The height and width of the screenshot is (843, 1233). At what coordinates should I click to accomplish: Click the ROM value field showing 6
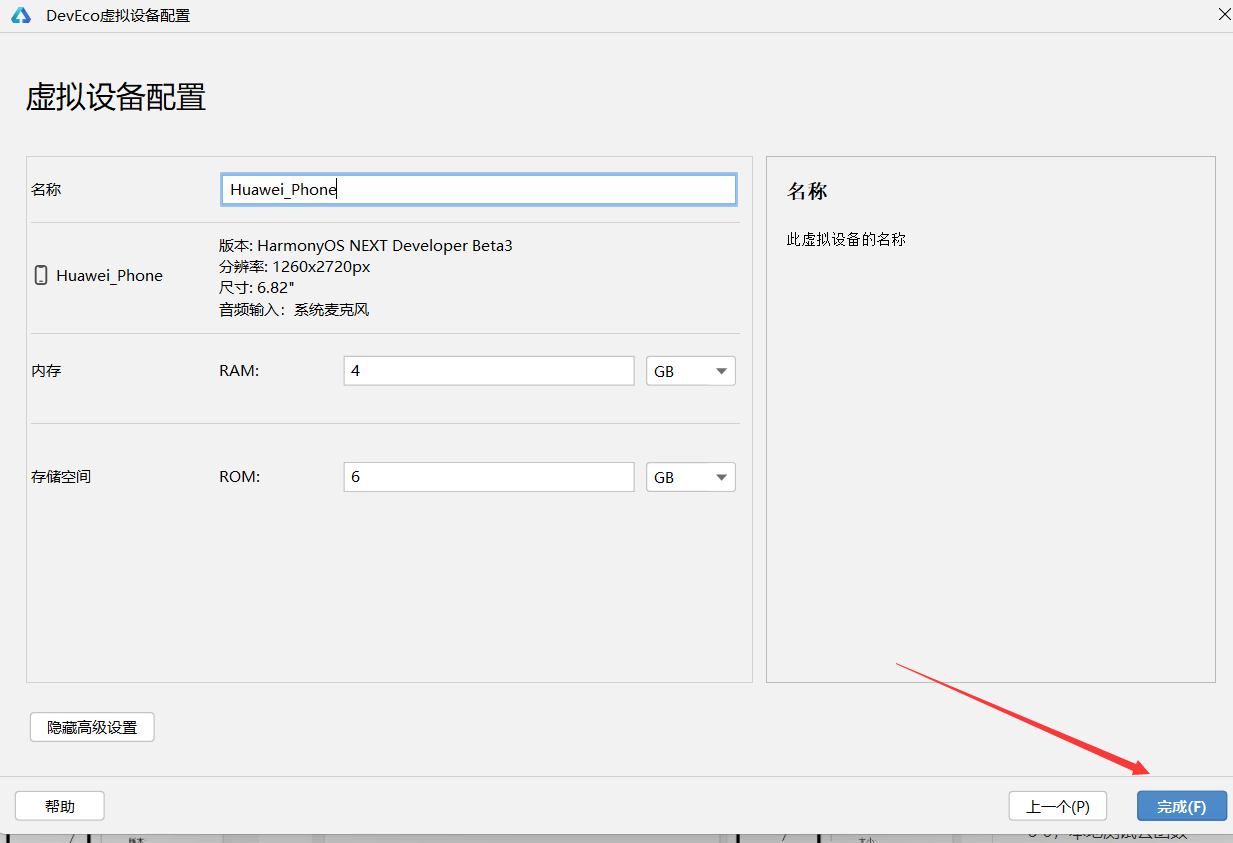(x=489, y=477)
